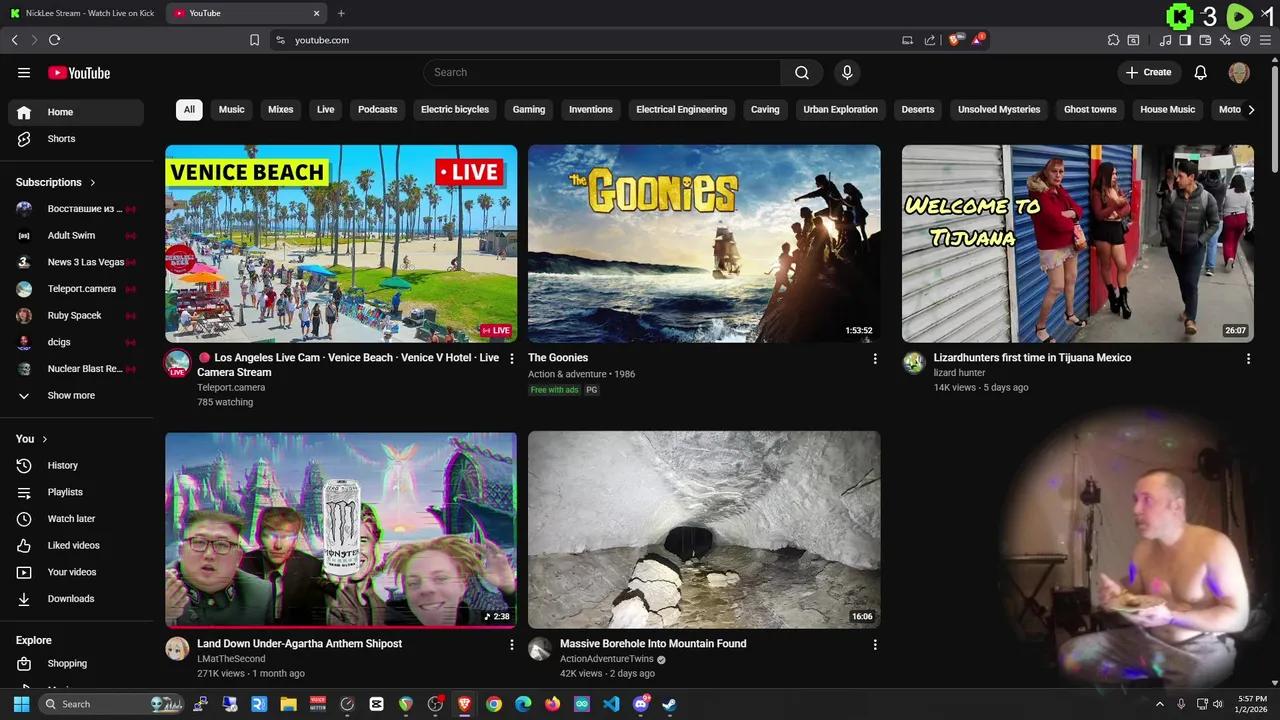Select the Caving filter chip
The width and height of the screenshot is (1280, 720).
pos(765,109)
